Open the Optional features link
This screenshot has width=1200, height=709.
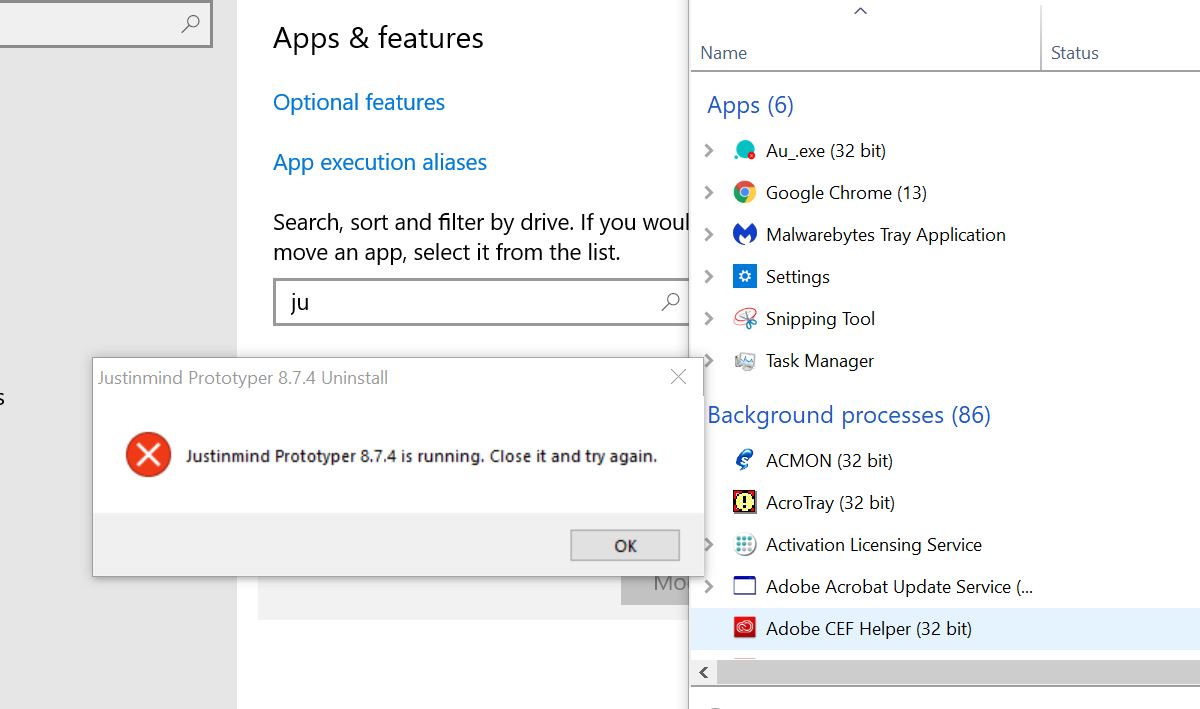point(359,103)
